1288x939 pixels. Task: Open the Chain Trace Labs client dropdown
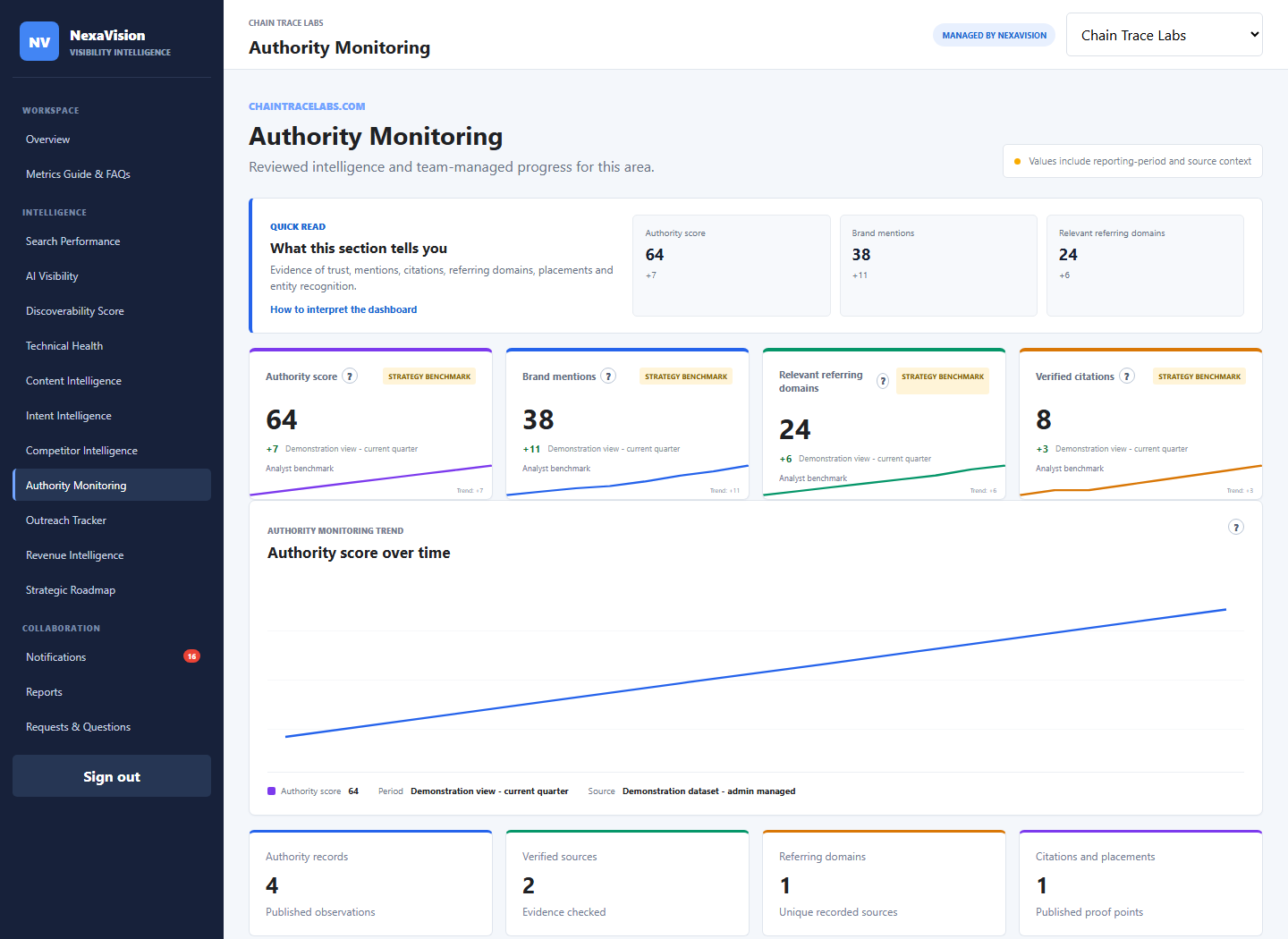tap(1164, 35)
